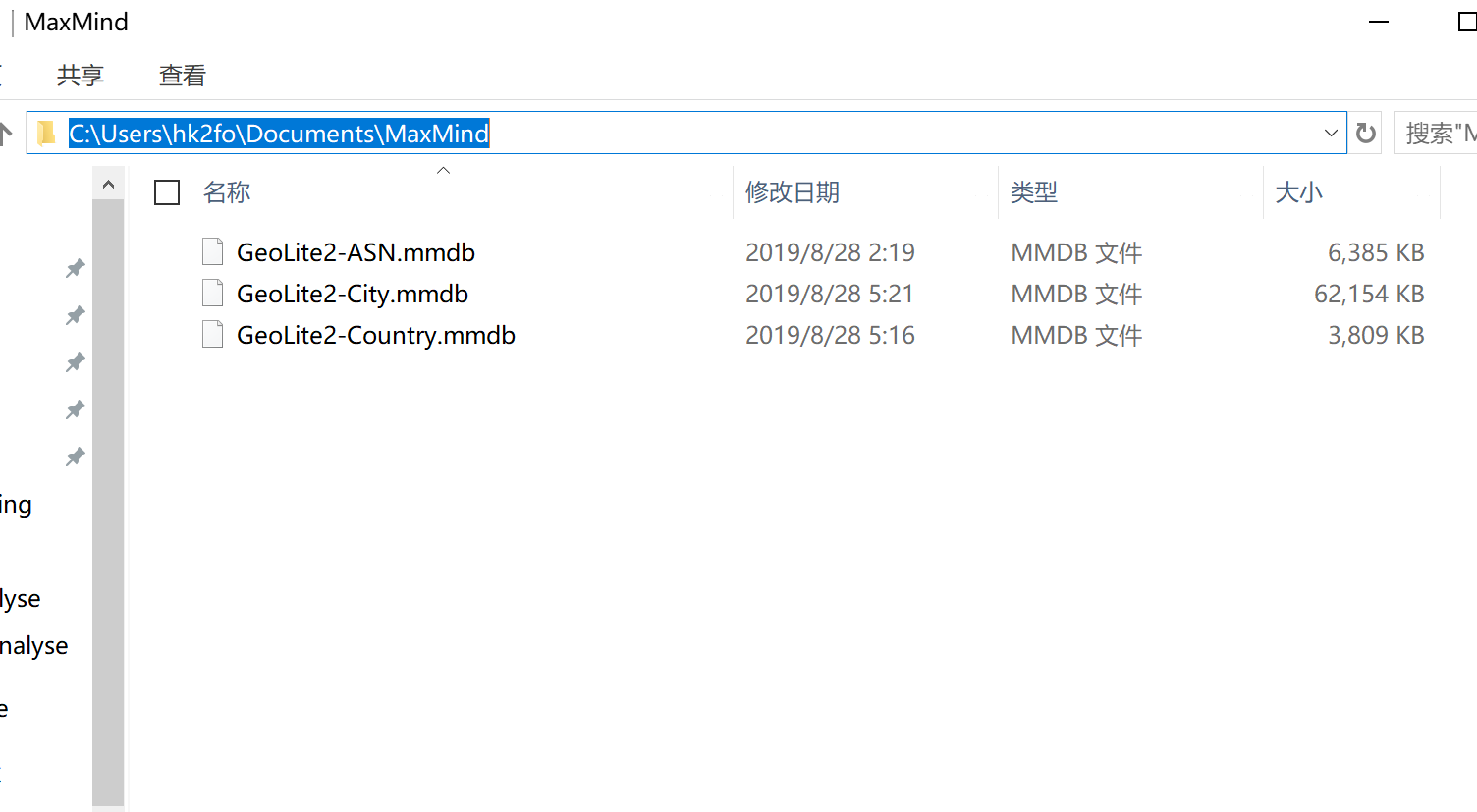1477x812 pixels.
Task: Go up one folder level arrow
Action: pos(5,133)
